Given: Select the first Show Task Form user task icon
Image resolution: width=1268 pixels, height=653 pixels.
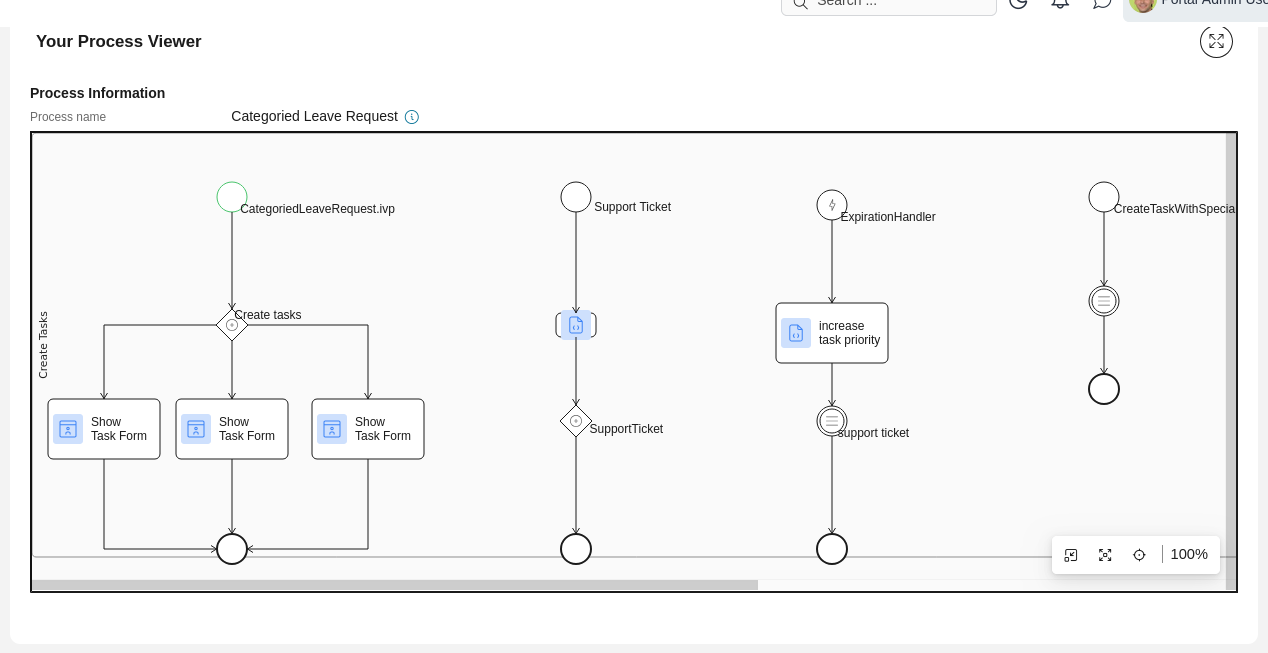Looking at the screenshot, I should (x=68, y=429).
